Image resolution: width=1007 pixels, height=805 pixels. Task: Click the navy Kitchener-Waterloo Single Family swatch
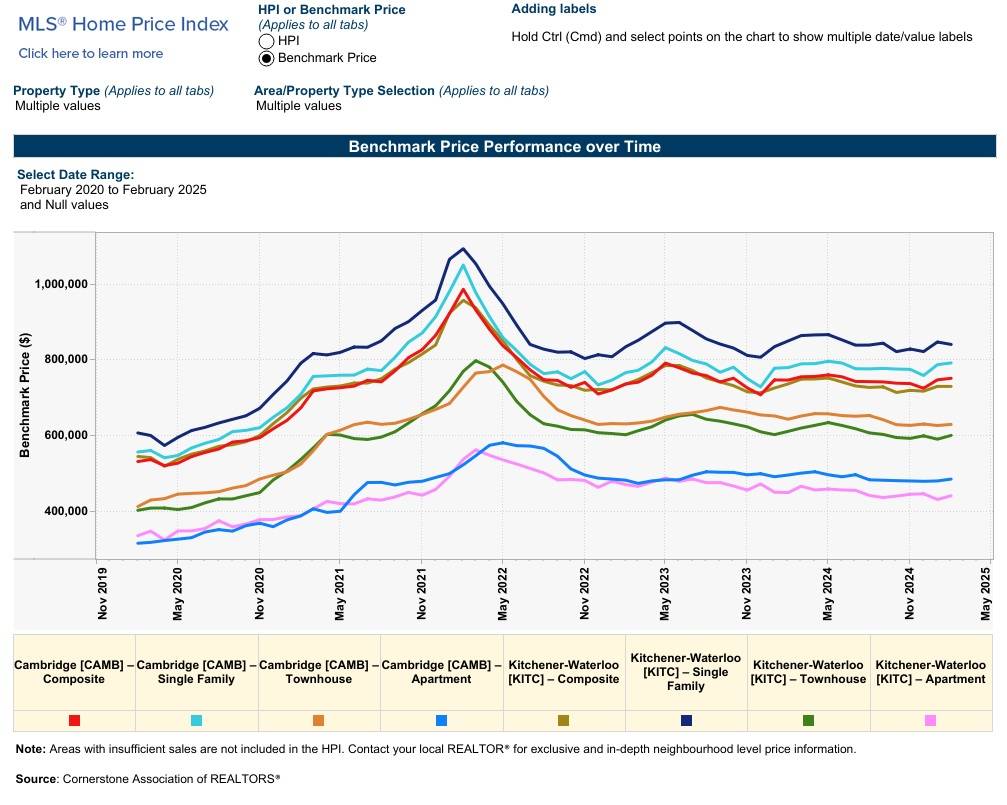(x=686, y=720)
